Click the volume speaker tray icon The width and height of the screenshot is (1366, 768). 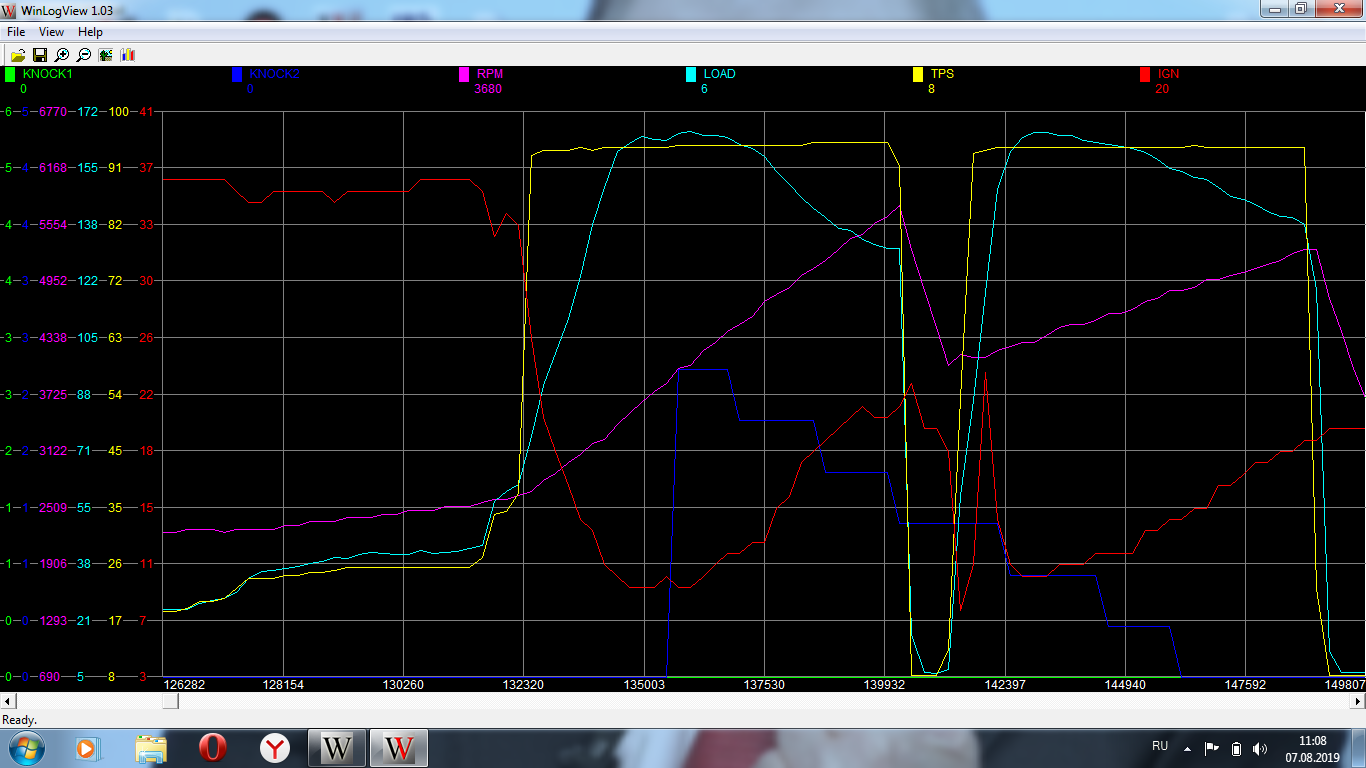1260,748
